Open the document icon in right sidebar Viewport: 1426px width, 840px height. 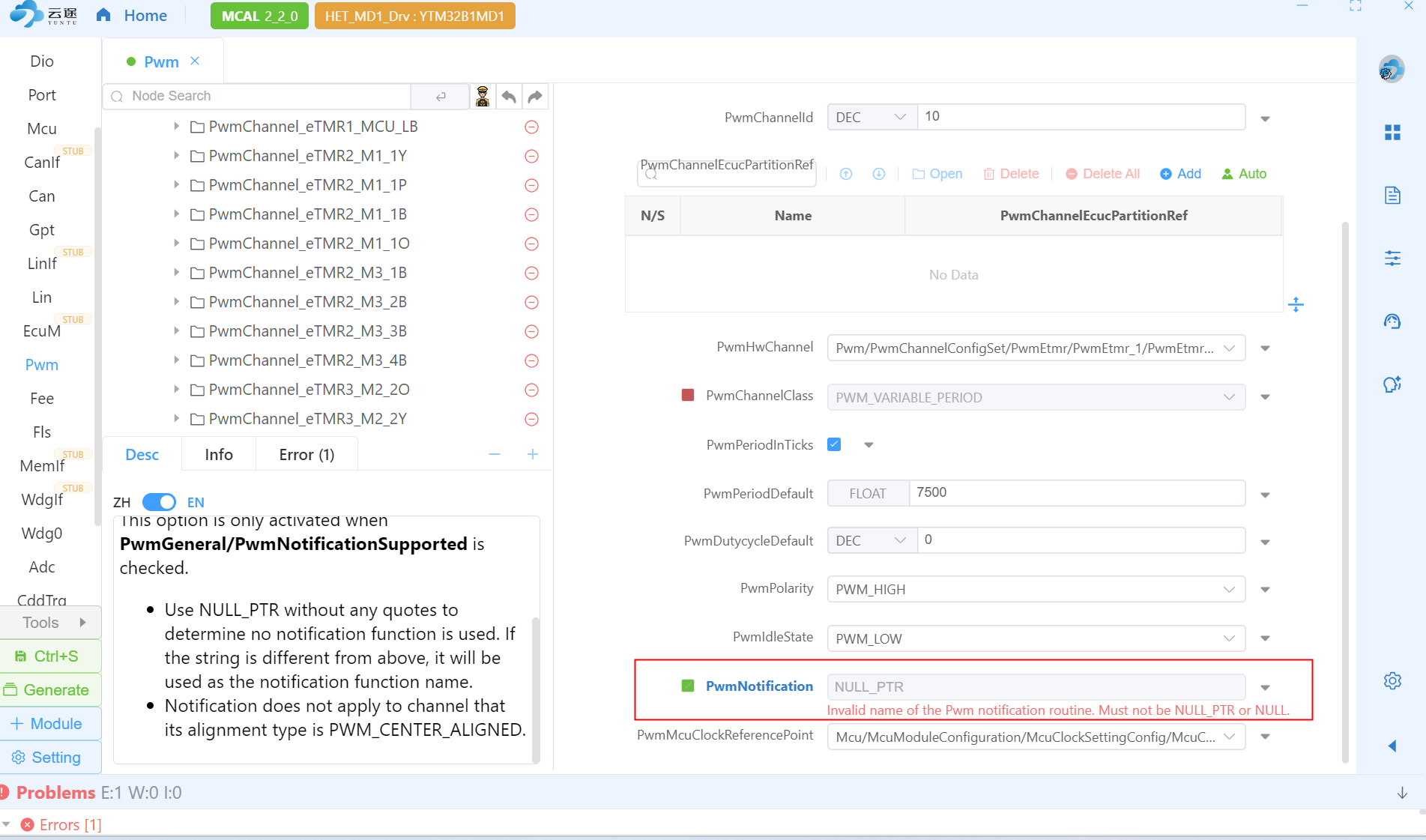tap(1392, 196)
